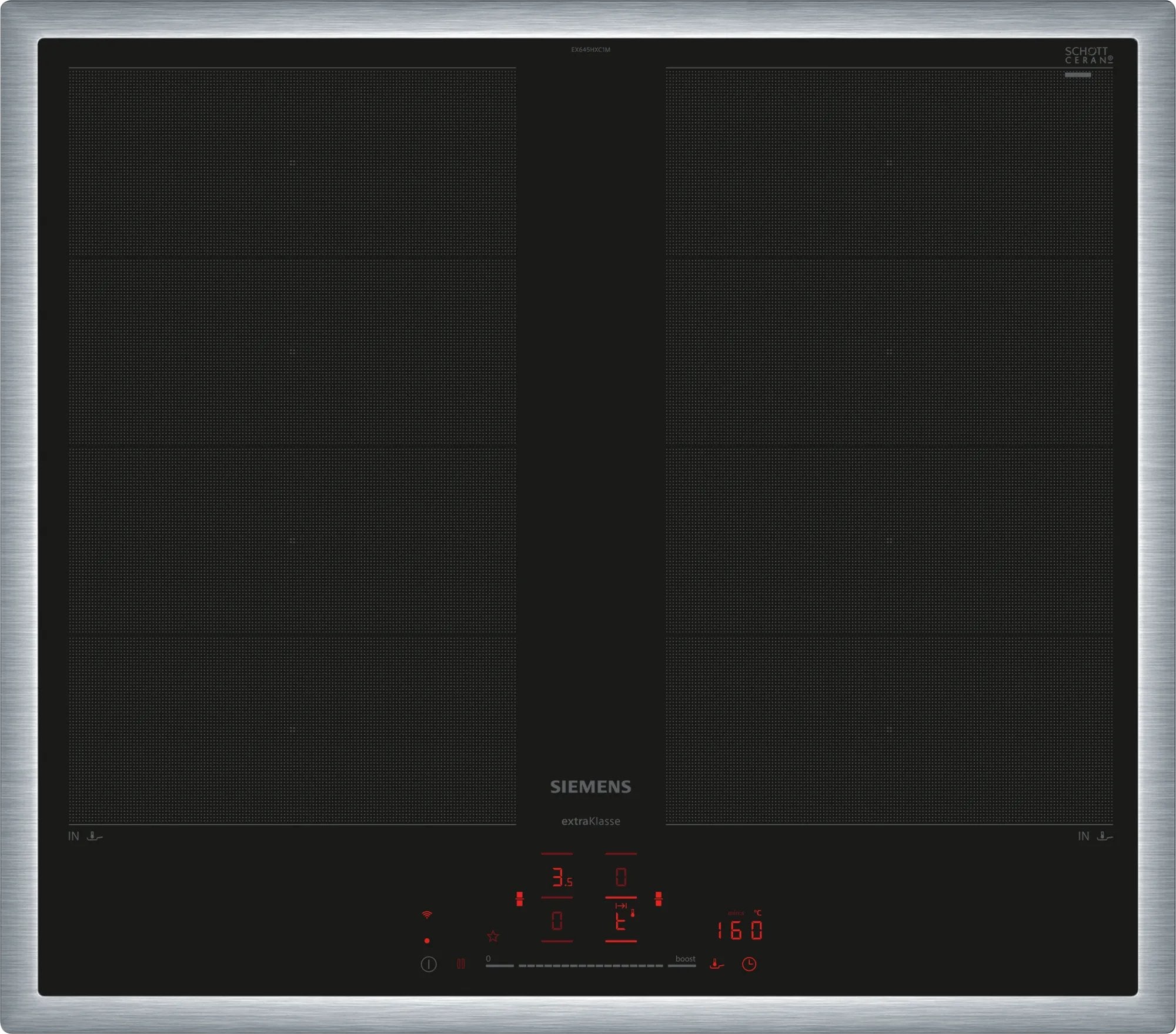Touch the Siemens logo
Viewport: 1176px width, 1034px height.
point(590,787)
